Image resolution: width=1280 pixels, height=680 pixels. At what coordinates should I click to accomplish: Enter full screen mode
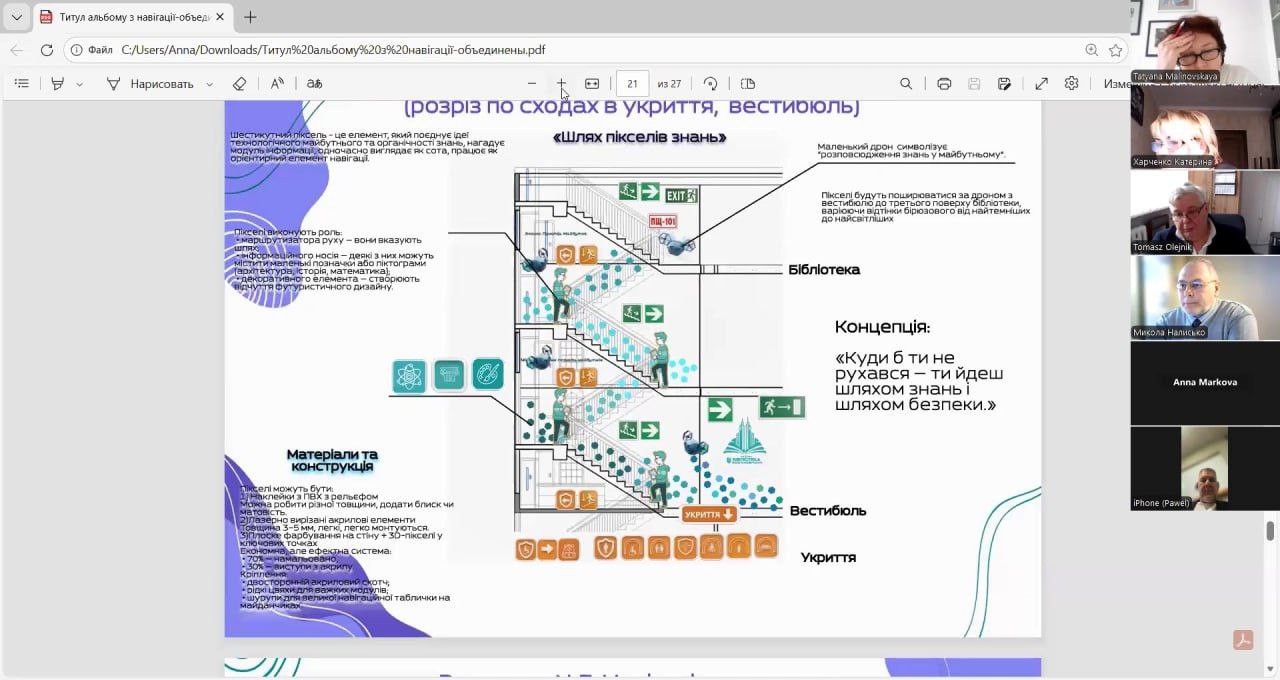click(1041, 84)
